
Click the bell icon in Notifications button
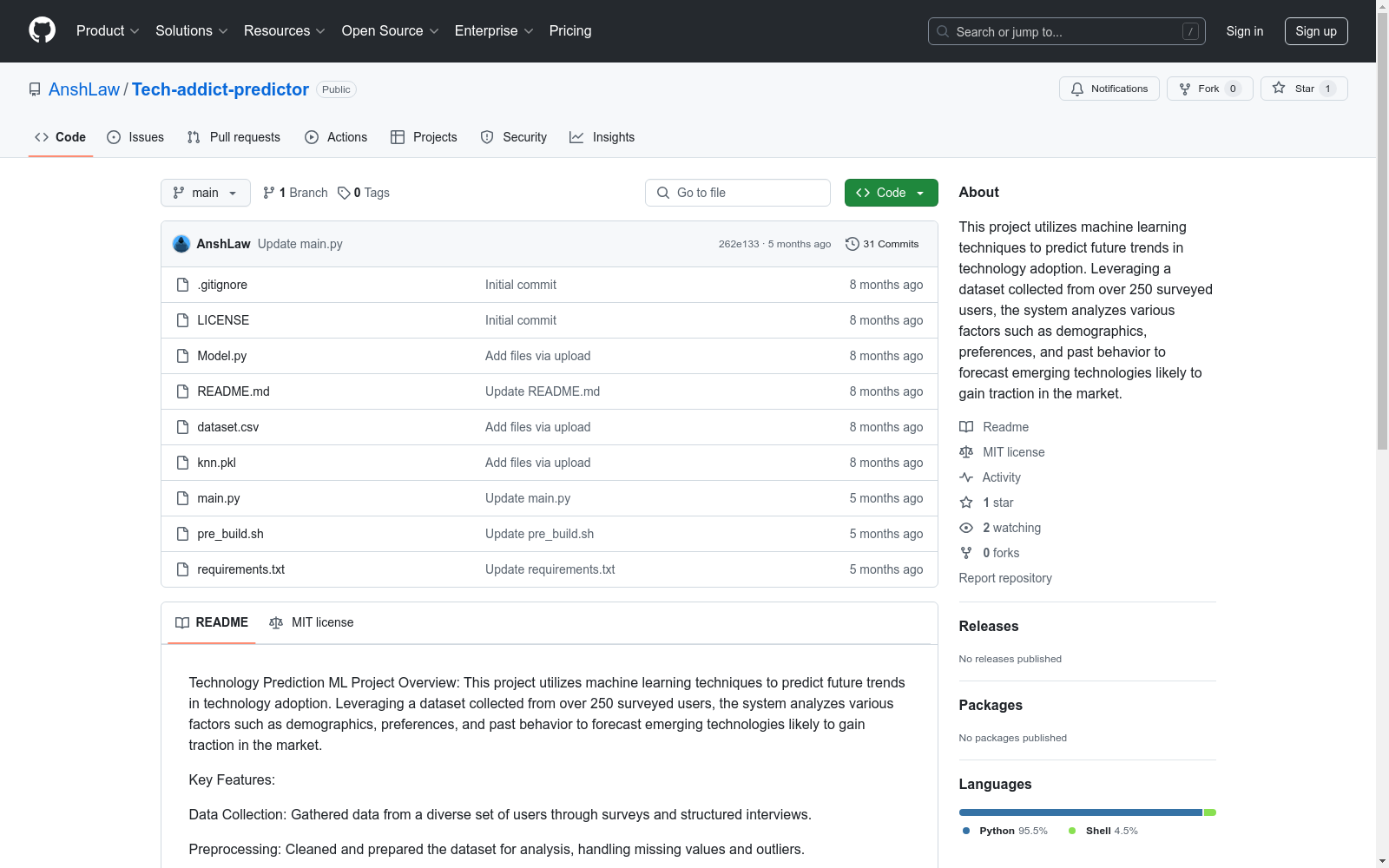tap(1077, 89)
